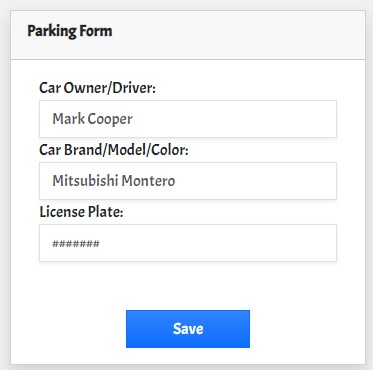Focus the License Plate input field

188,243
